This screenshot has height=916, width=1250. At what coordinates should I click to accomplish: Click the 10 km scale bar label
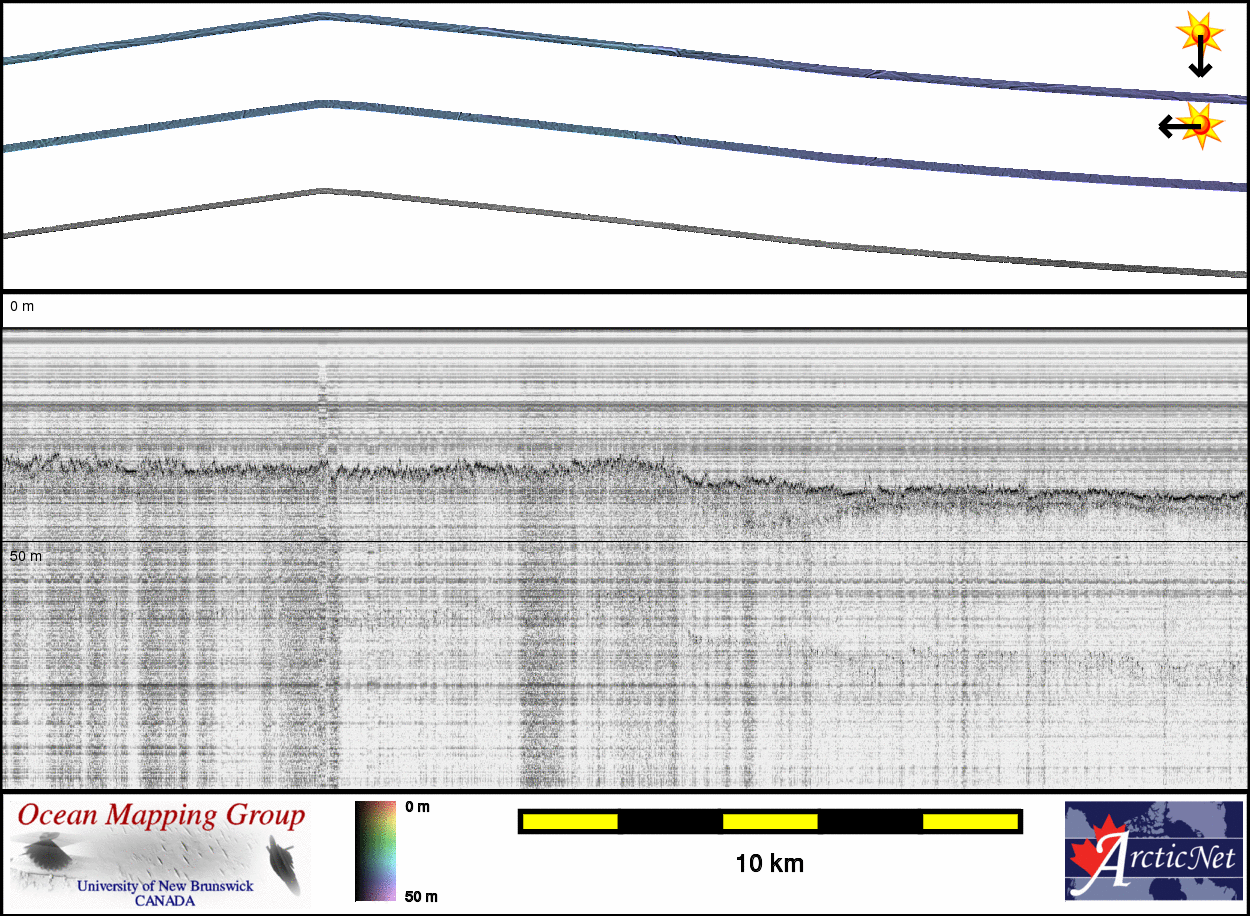[769, 863]
